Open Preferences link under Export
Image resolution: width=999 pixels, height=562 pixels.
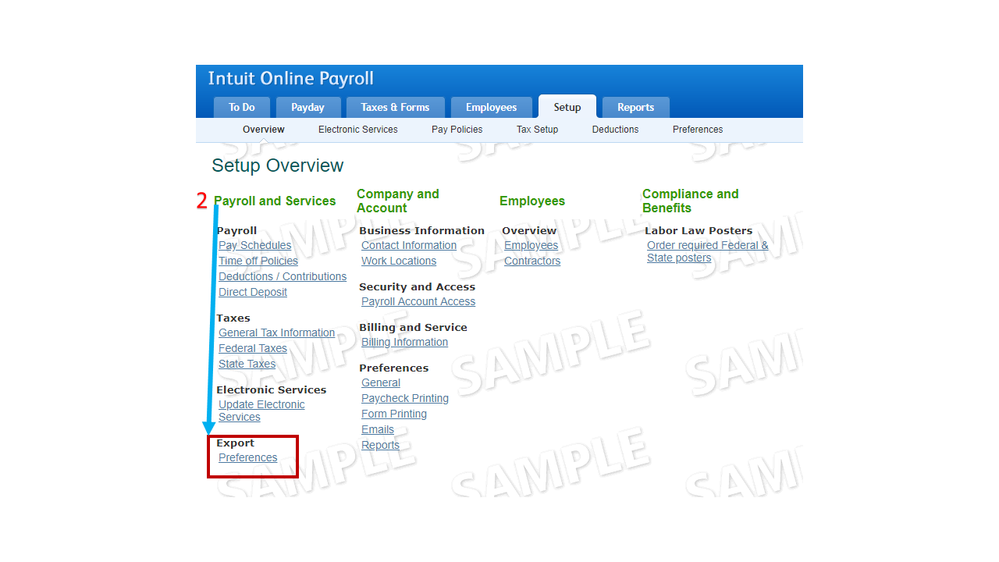click(x=248, y=458)
